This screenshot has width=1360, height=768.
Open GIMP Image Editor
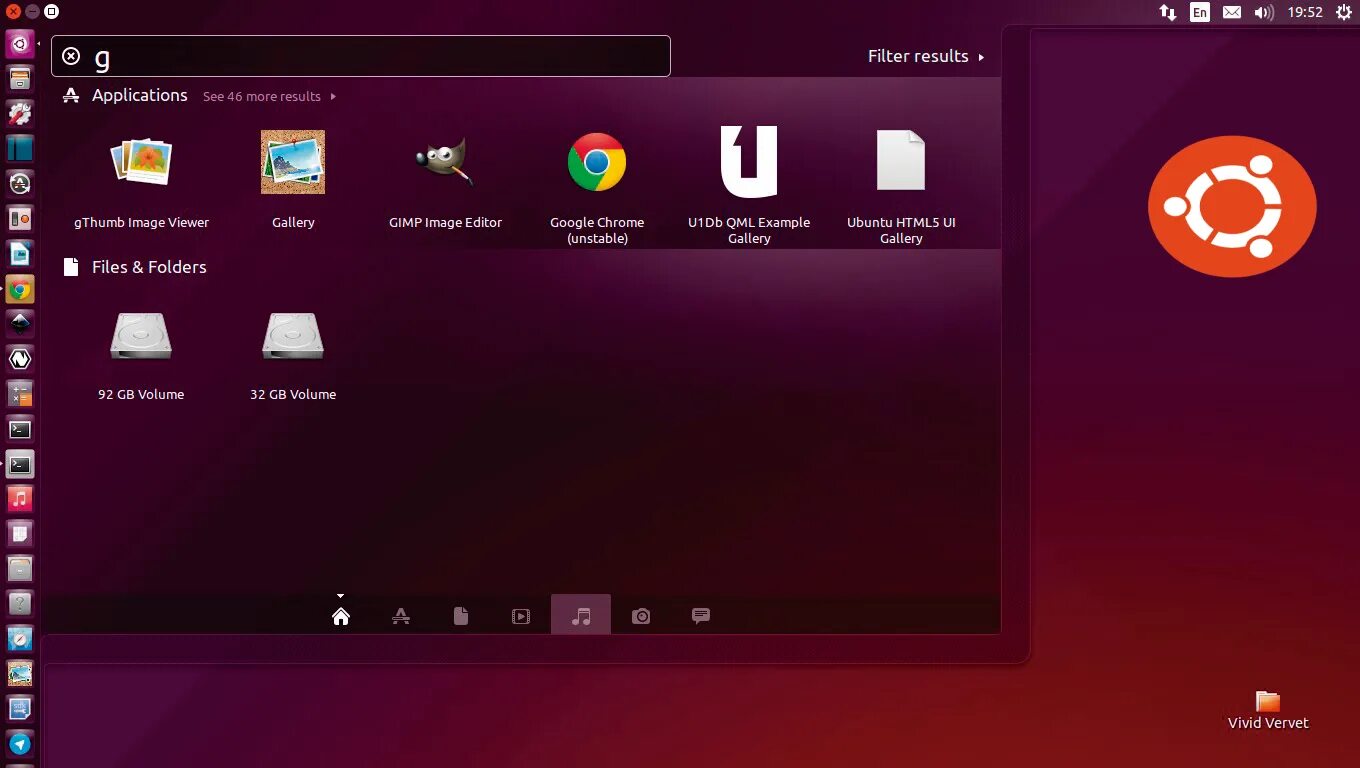click(x=445, y=180)
